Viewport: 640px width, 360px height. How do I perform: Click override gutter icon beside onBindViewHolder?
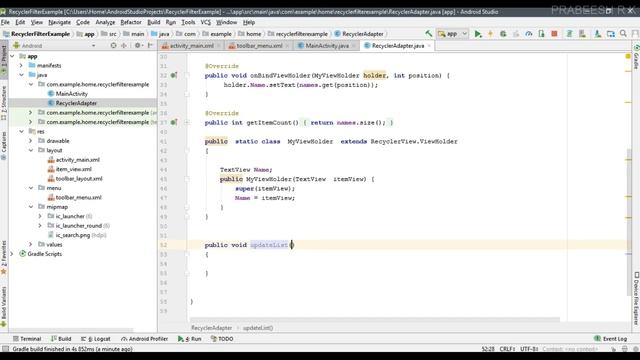174,76
